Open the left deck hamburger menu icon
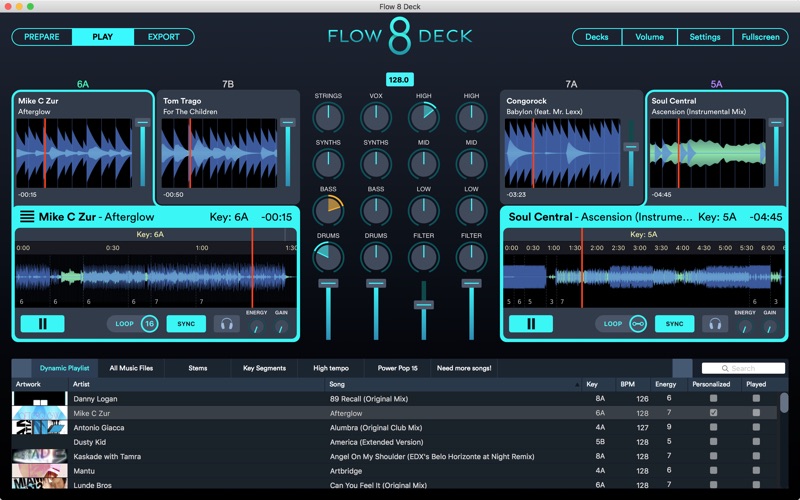The width and height of the screenshot is (800, 500). pos(27,217)
